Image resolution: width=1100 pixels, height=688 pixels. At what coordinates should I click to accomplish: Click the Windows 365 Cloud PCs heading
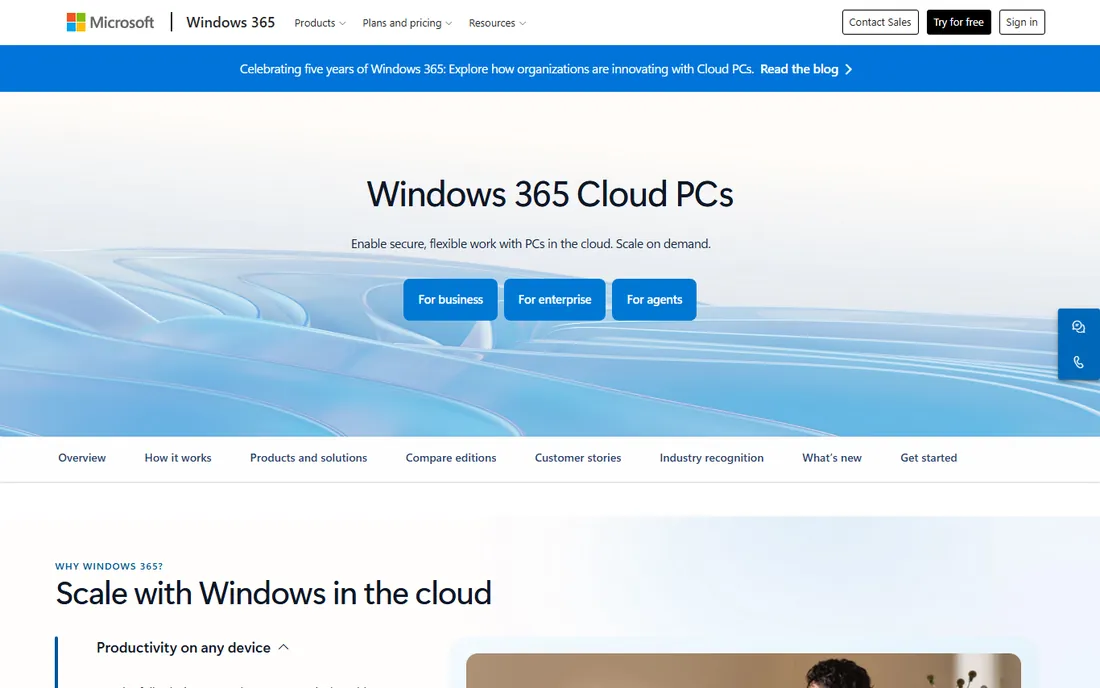(x=550, y=194)
